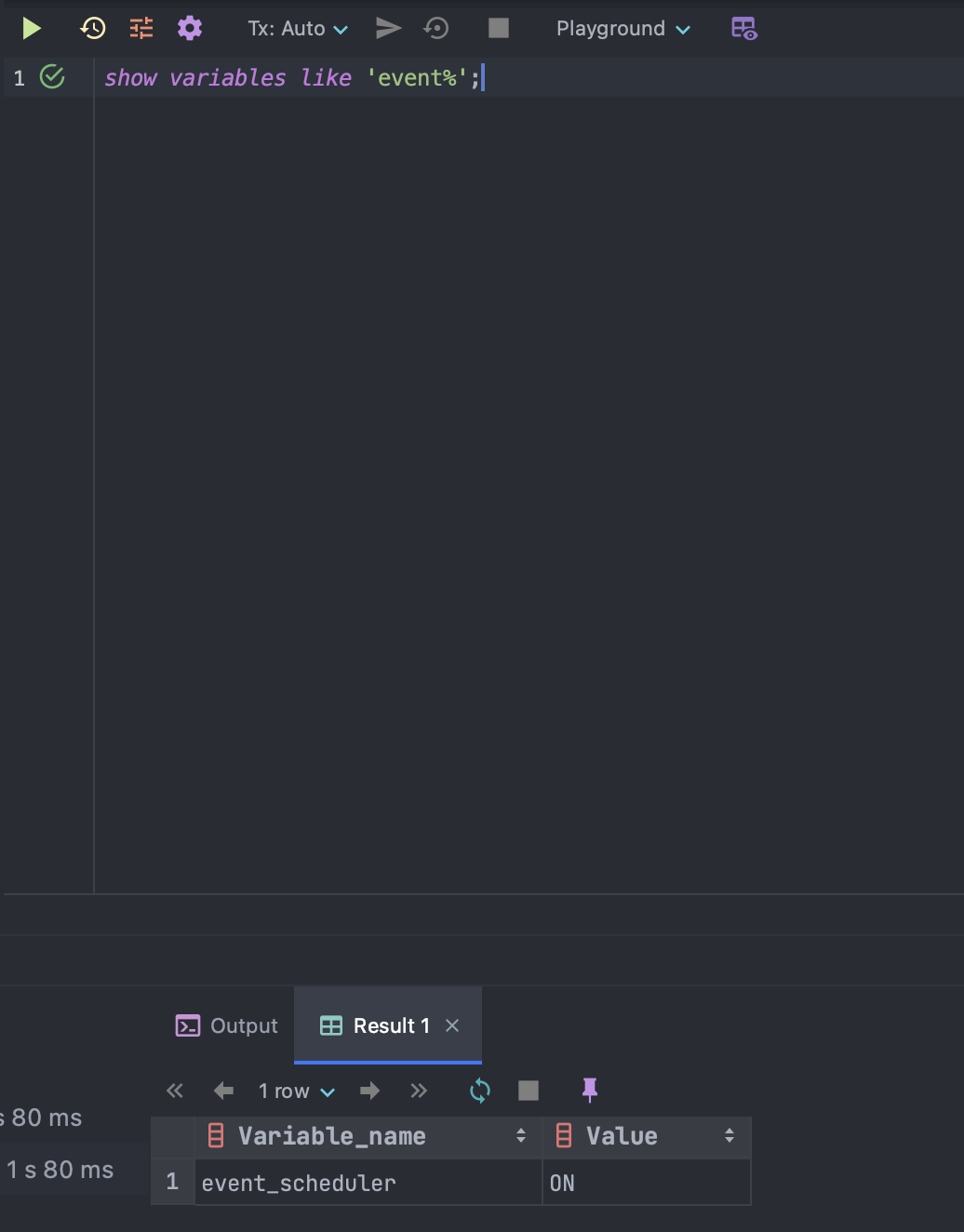Viewport: 964px width, 1232px height.
Task: Select the Result 1 tab
Action: point(376,1025)
